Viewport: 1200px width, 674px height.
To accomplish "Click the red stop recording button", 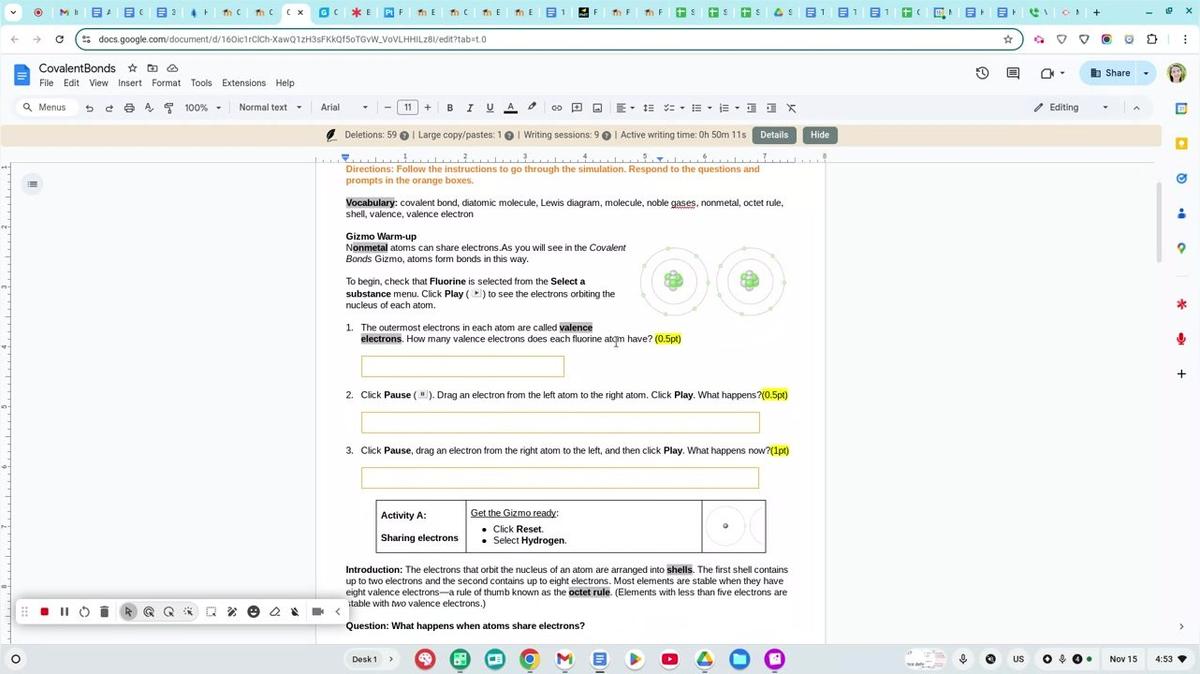I will click(44, 612).
